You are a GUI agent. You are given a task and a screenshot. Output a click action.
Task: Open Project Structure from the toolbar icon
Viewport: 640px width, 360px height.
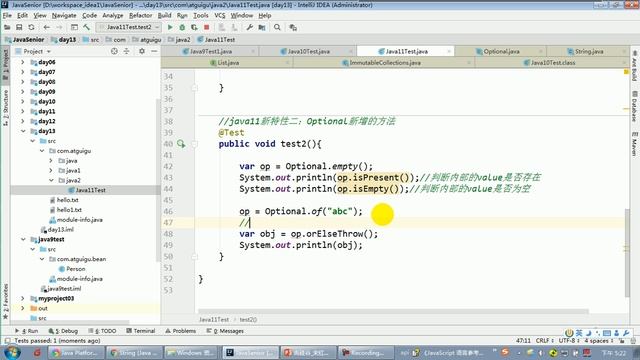tap(262, 27)
